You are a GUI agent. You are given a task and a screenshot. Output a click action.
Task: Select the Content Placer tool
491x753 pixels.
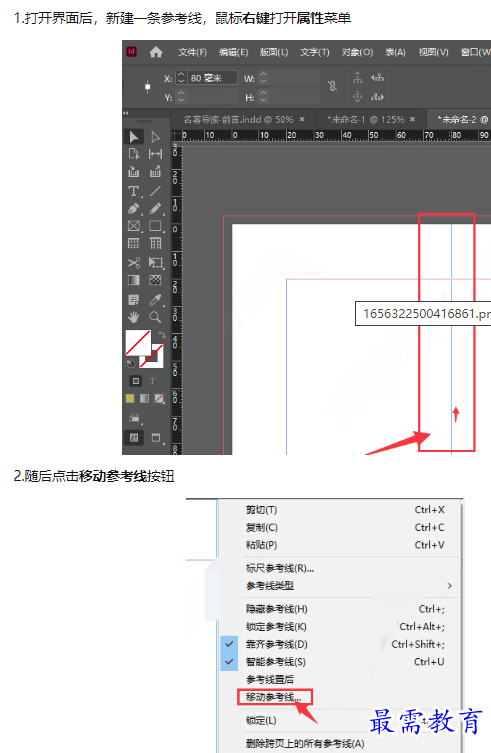coord(155,172)
